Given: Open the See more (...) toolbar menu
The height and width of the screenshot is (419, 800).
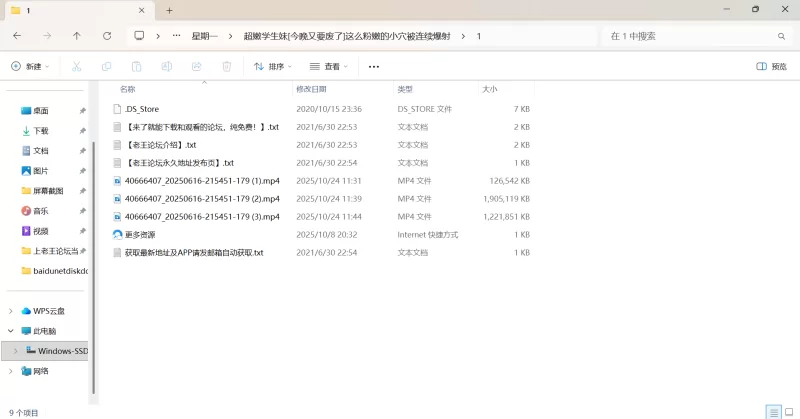Looking at the screenshot, I should pos(374,67).
